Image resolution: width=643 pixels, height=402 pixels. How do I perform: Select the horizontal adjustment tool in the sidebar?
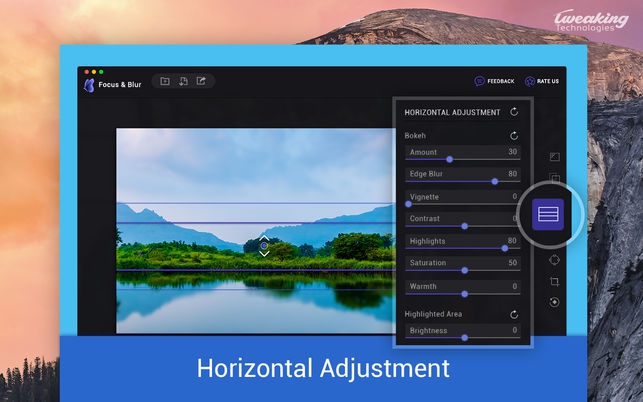click(548, 215)
